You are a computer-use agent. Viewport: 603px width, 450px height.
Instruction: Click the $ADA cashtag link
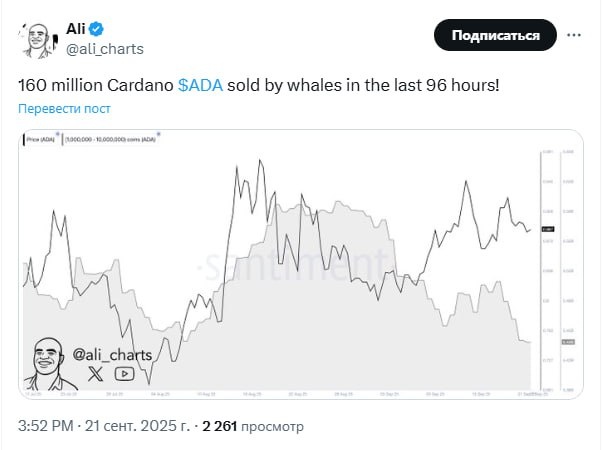click(200, 86)
